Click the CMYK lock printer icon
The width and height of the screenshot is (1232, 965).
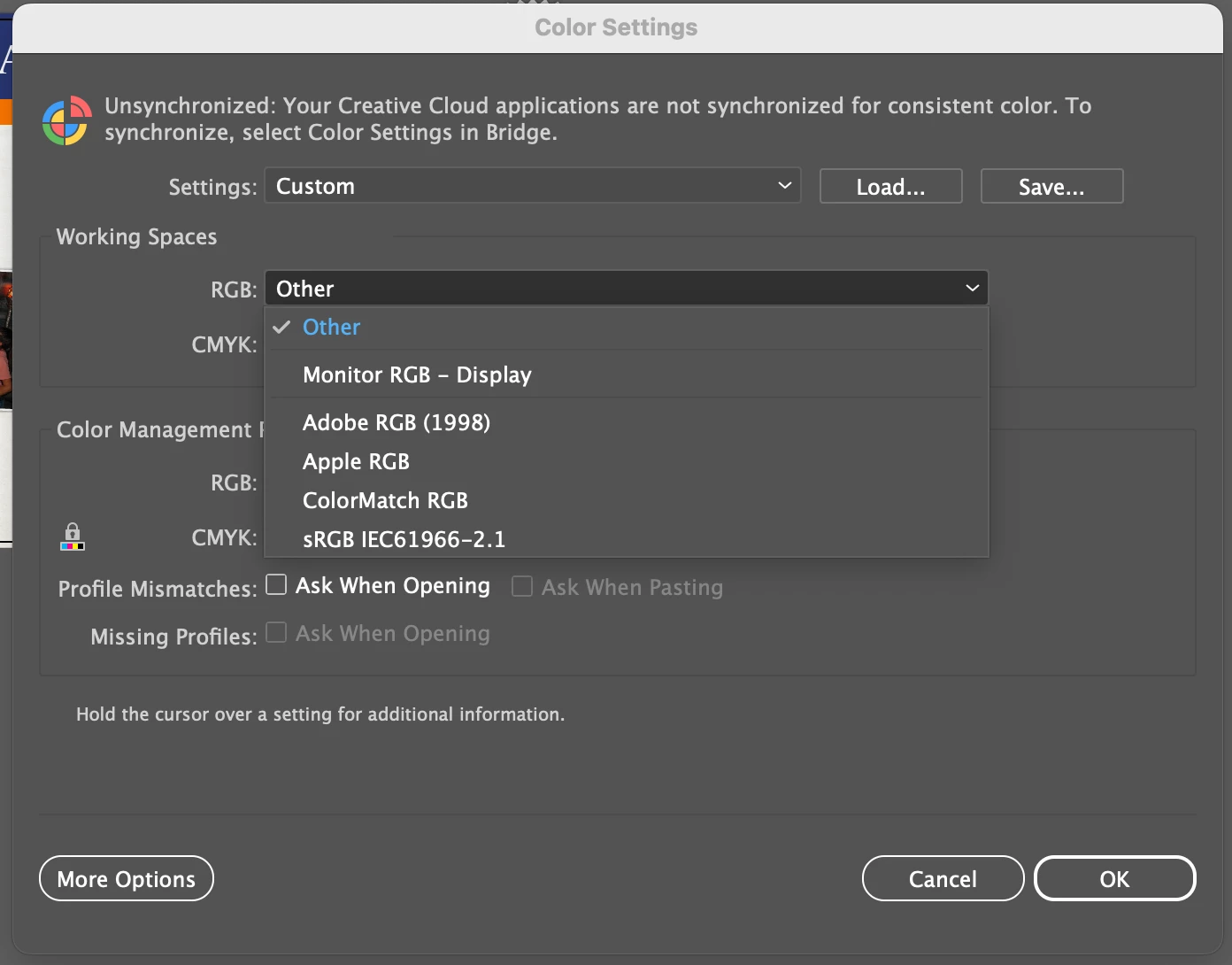coord(73,537)
